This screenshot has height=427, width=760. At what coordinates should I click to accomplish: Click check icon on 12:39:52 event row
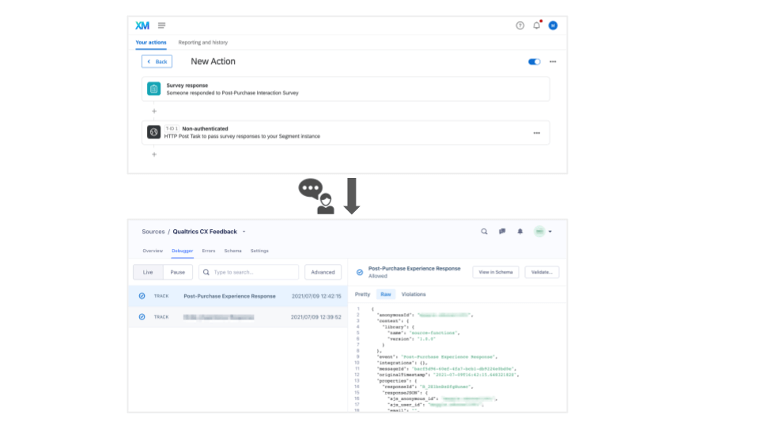point(142,317)
